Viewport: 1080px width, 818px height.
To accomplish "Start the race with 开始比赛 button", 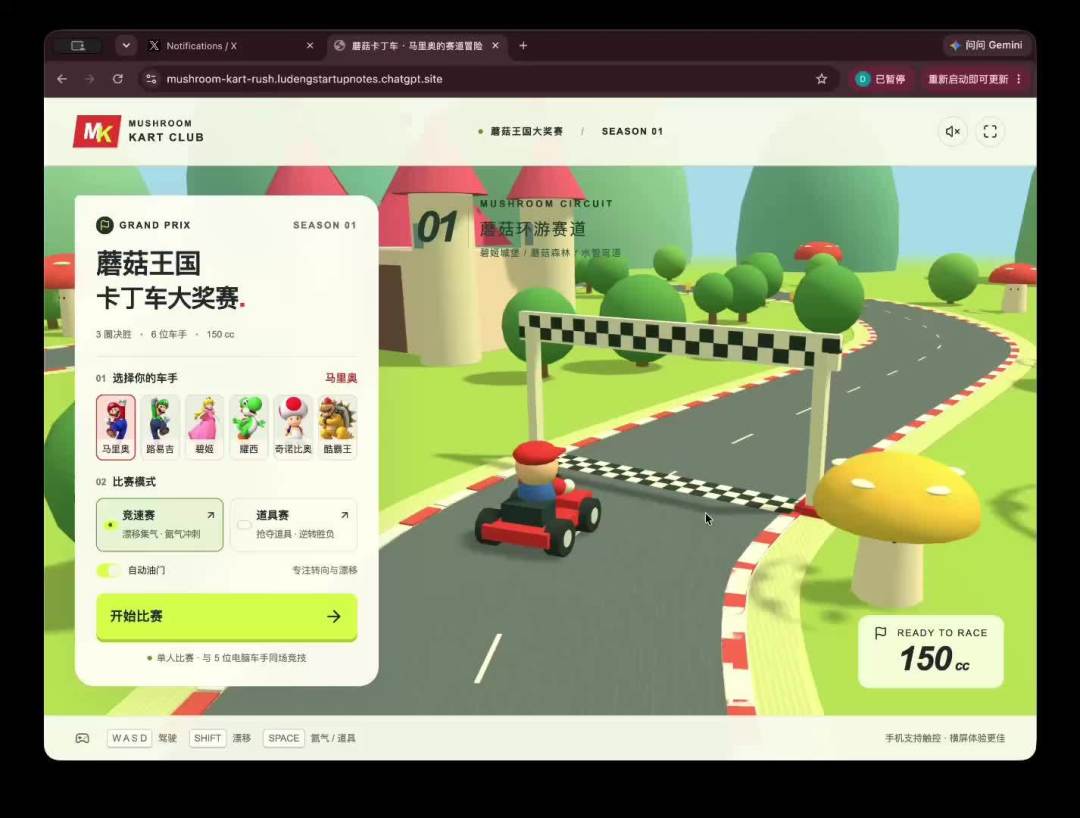I will pos(227,617).
